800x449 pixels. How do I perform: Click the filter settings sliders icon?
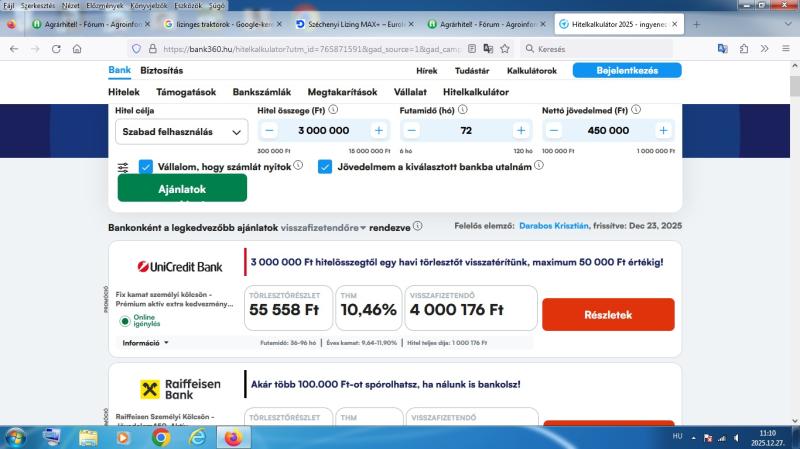[x=123, y=167]
